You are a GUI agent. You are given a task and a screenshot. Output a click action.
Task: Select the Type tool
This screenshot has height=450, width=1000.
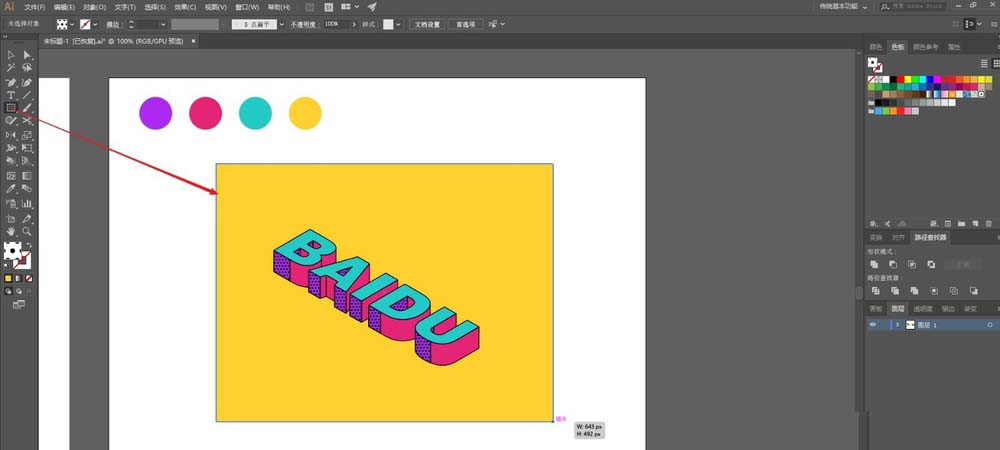tap(11, 95)
